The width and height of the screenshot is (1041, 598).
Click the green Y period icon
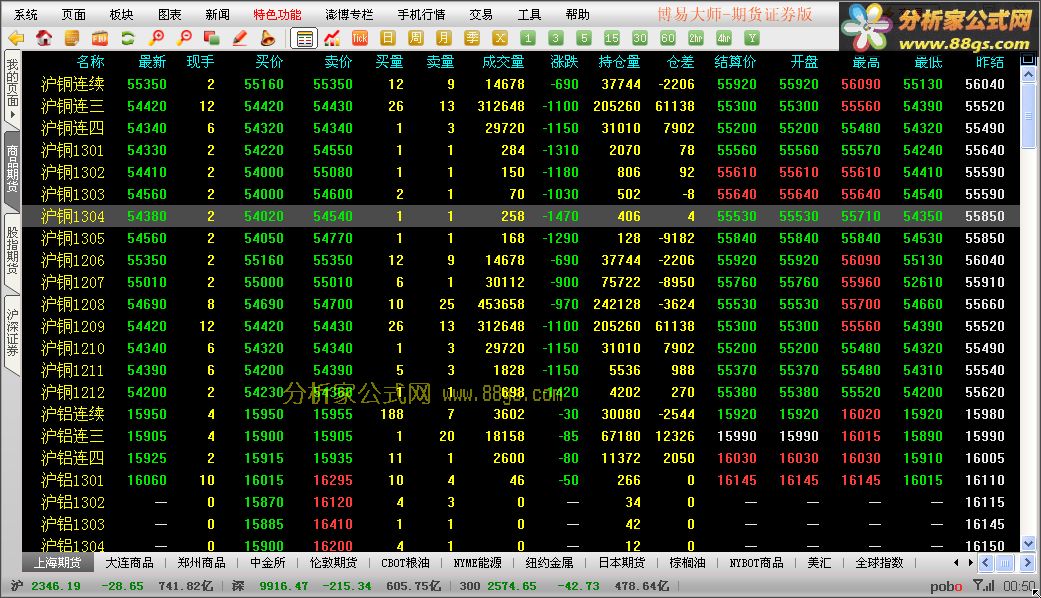(752, 38)
